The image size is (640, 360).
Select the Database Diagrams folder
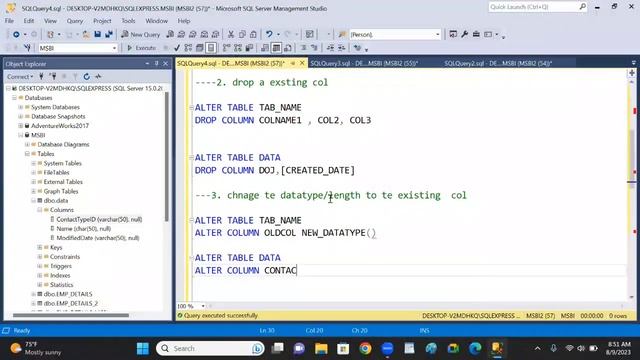(x=63, y=144)
